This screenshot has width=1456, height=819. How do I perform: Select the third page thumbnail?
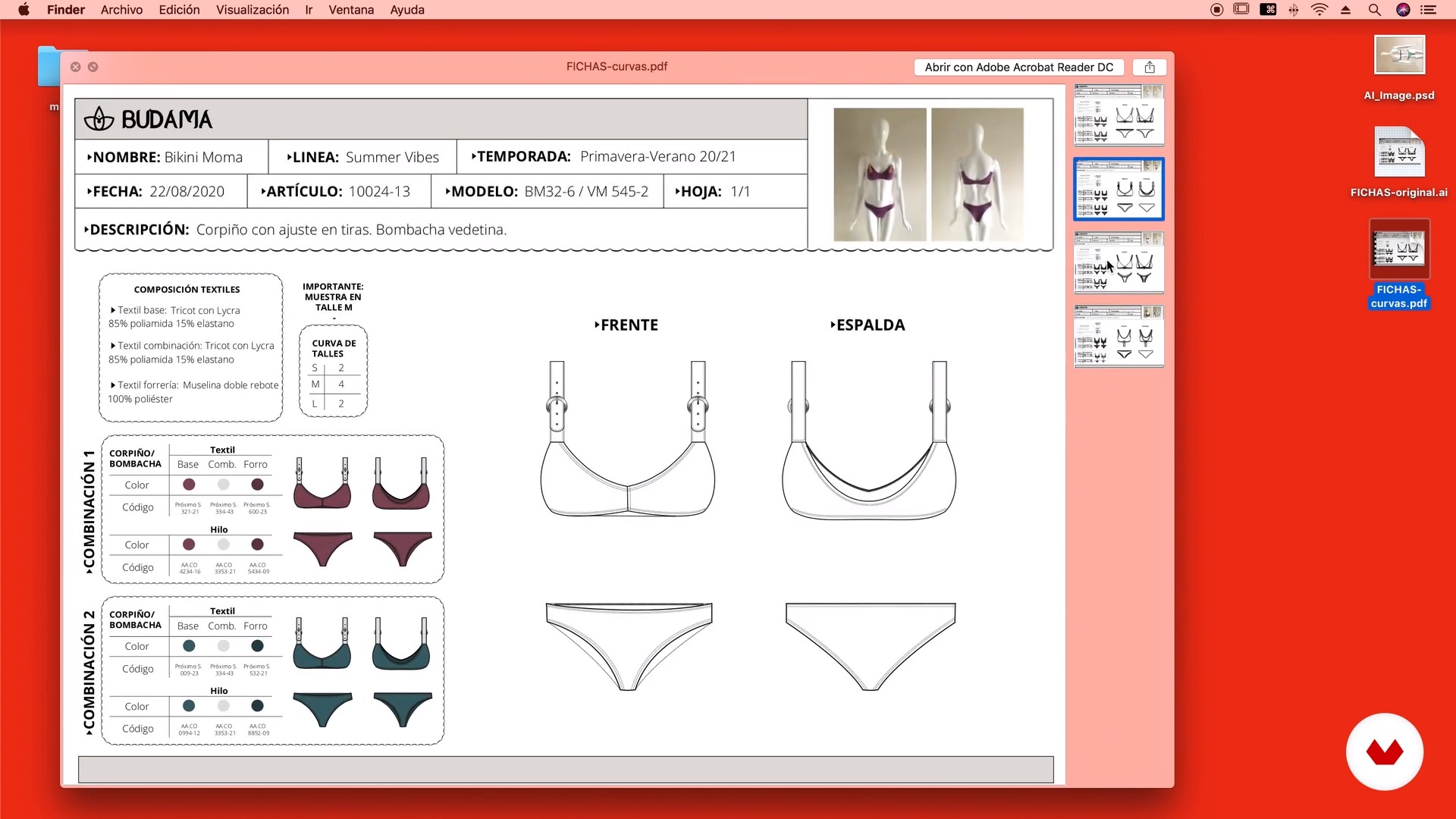[1119, 262]
